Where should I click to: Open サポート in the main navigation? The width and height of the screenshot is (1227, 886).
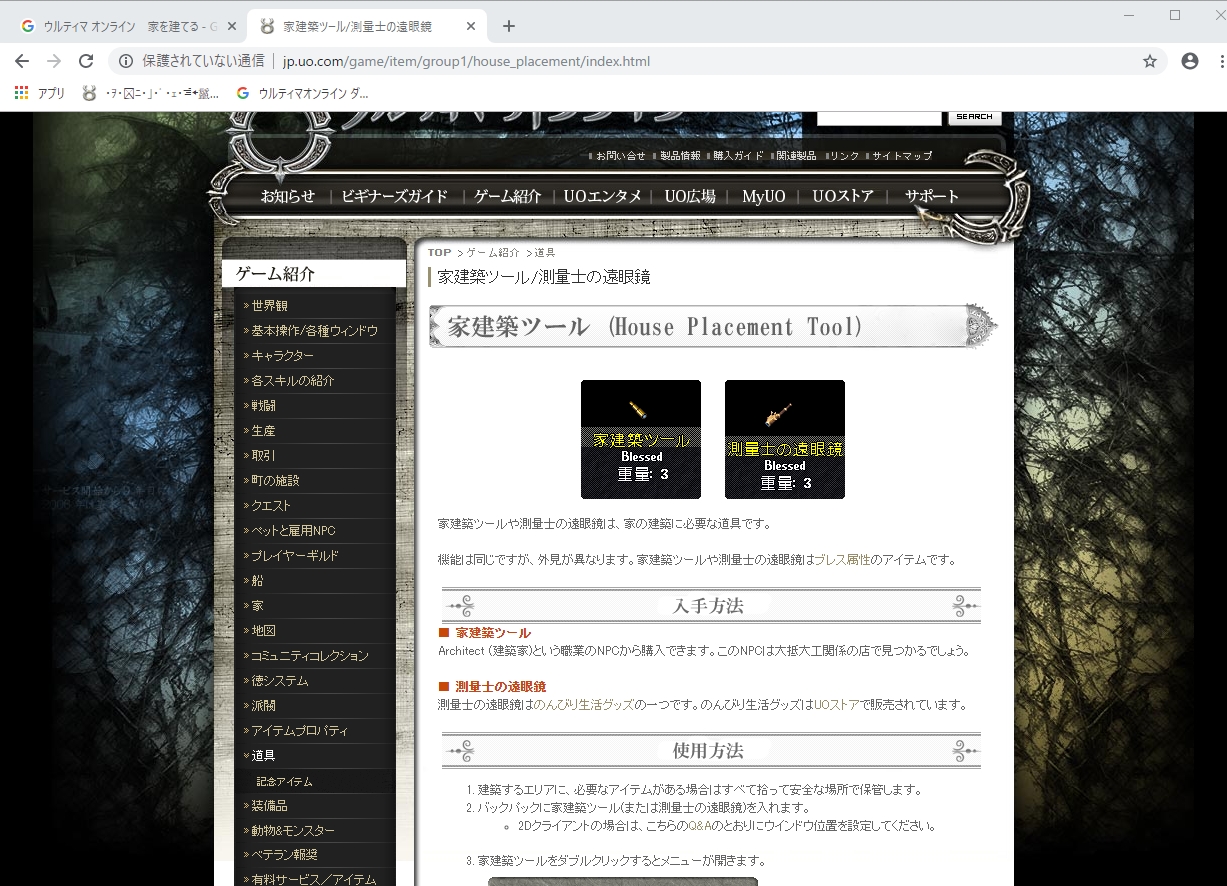tap(931, 196)
